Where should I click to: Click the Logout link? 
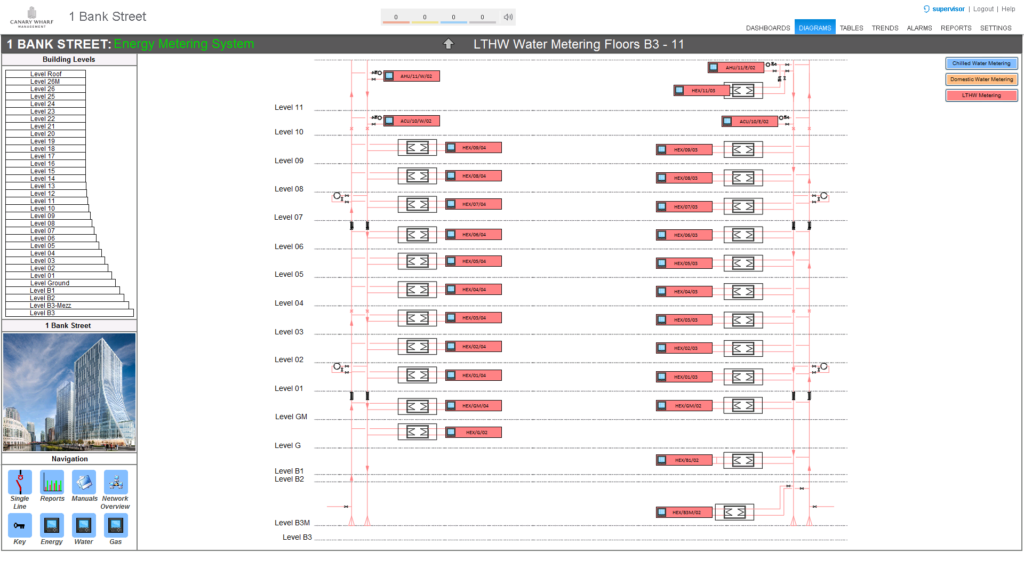(x=982, y=8)
